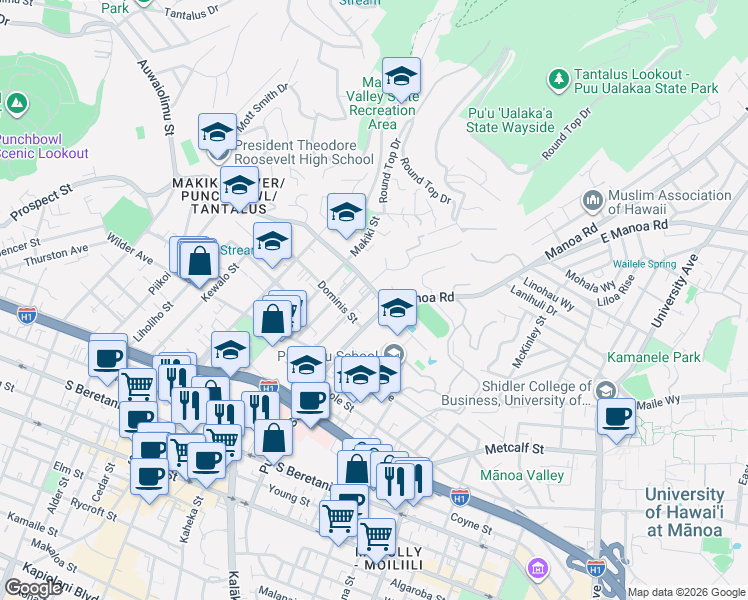The width and height of the screenshot is (748, 600).
Task: Click the restaurant marker near Coyne St
Action: [395, 482]
